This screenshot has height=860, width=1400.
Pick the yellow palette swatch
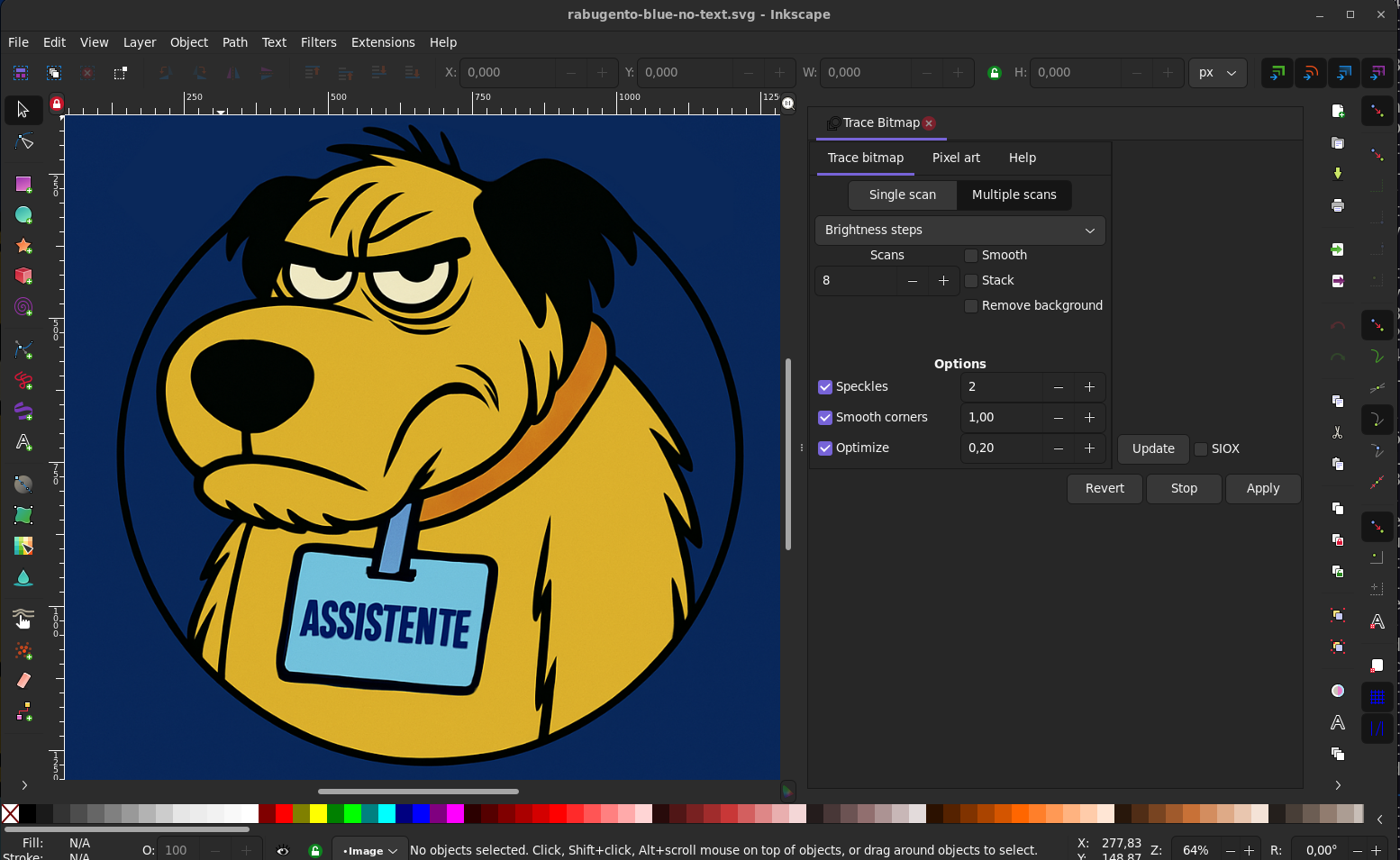[x=318, y=814]
